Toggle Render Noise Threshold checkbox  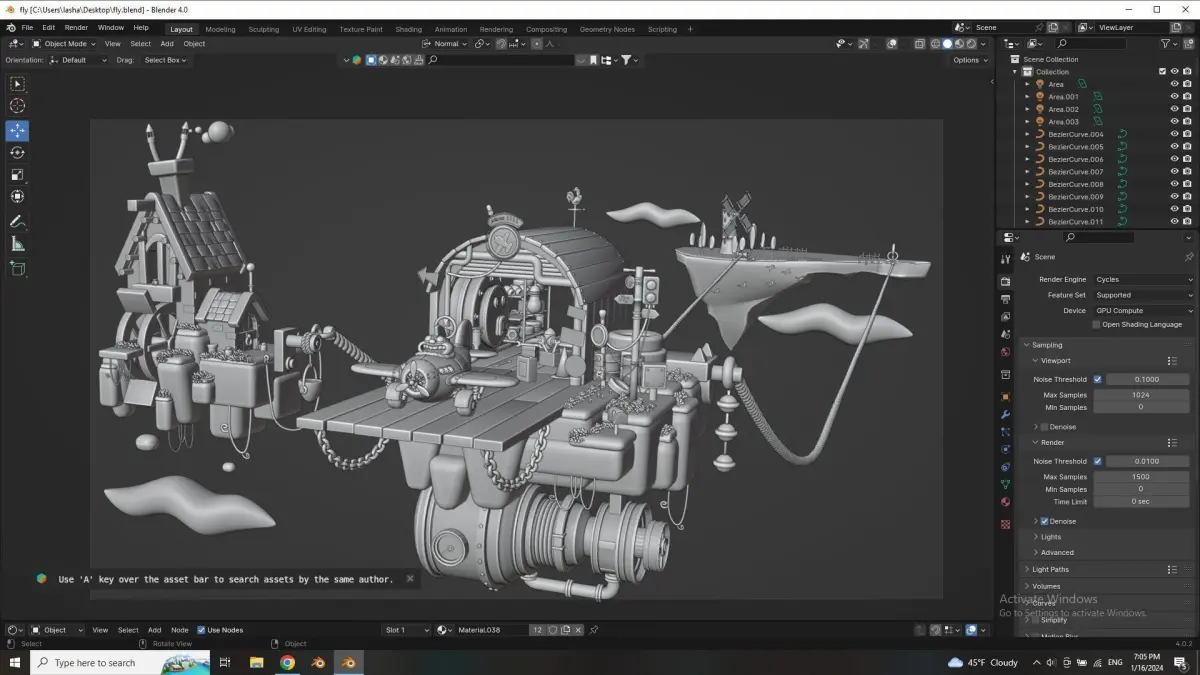pyautogui.click(x=1097, y=462)
